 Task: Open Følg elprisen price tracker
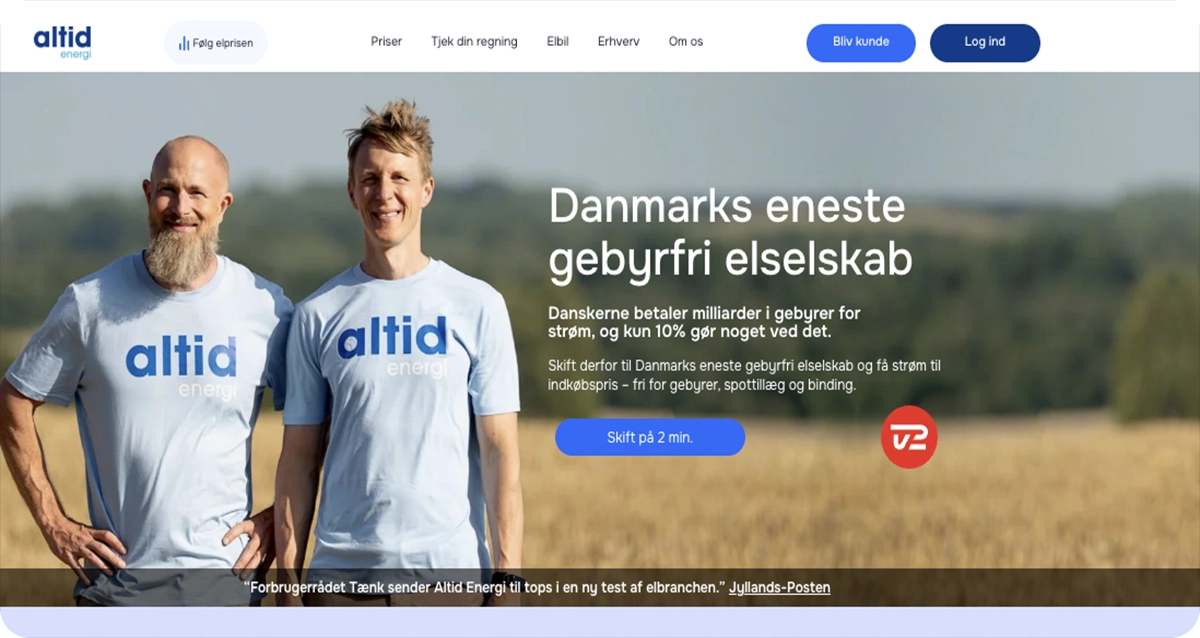coord(216,43)
